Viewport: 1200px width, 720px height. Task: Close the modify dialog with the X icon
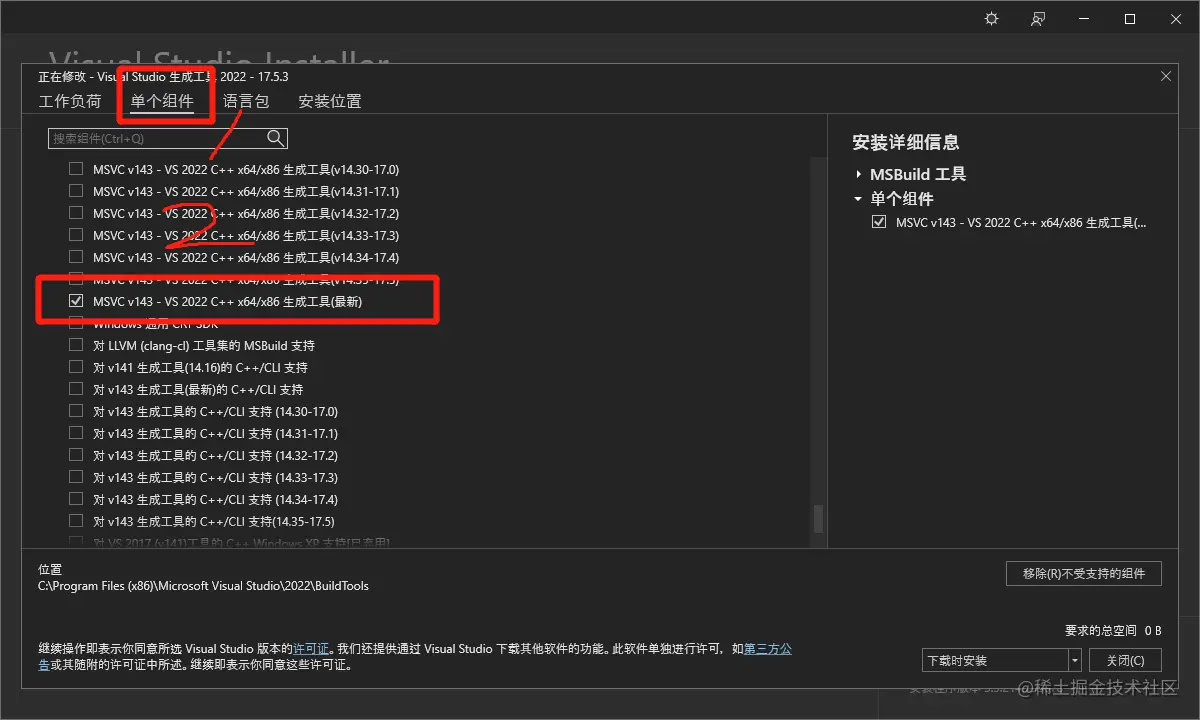point(1166,76)
